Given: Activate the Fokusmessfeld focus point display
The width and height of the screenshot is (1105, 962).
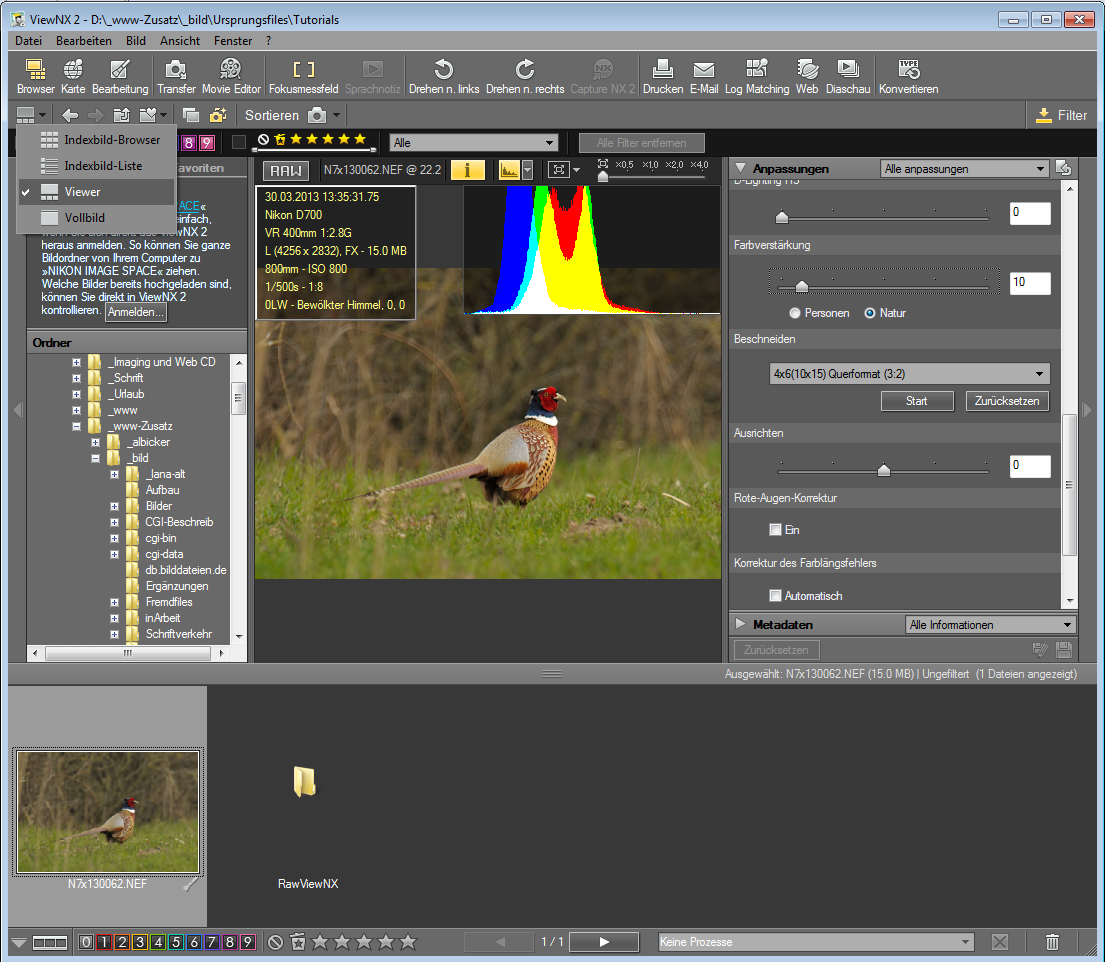Looking at the screenshot, I should [304, 76].
